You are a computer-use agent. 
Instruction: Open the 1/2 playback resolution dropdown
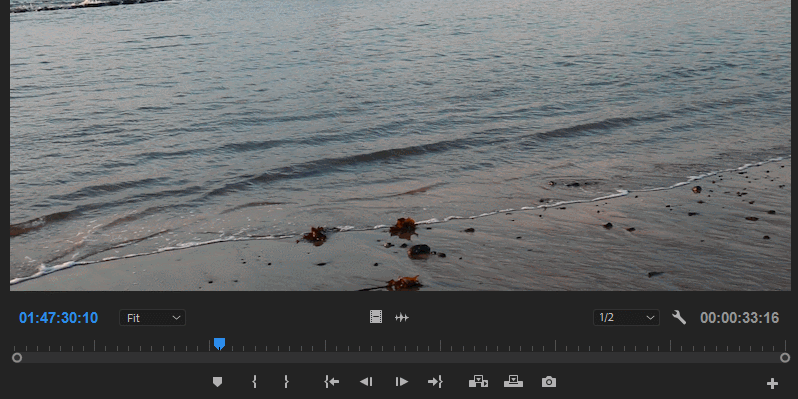pyautogui.click(x=626, y=318)
